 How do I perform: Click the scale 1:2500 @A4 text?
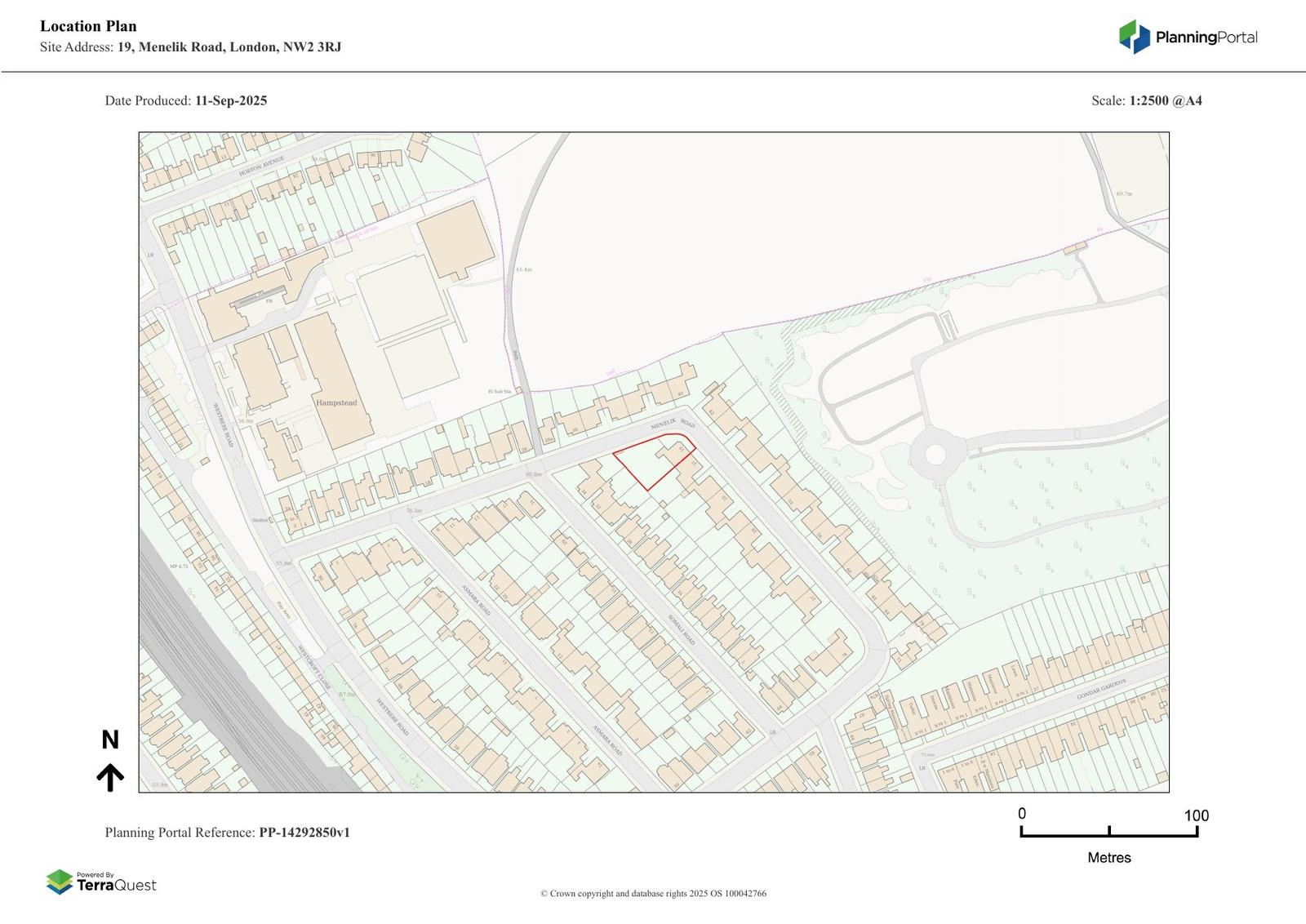(1165, 101)
